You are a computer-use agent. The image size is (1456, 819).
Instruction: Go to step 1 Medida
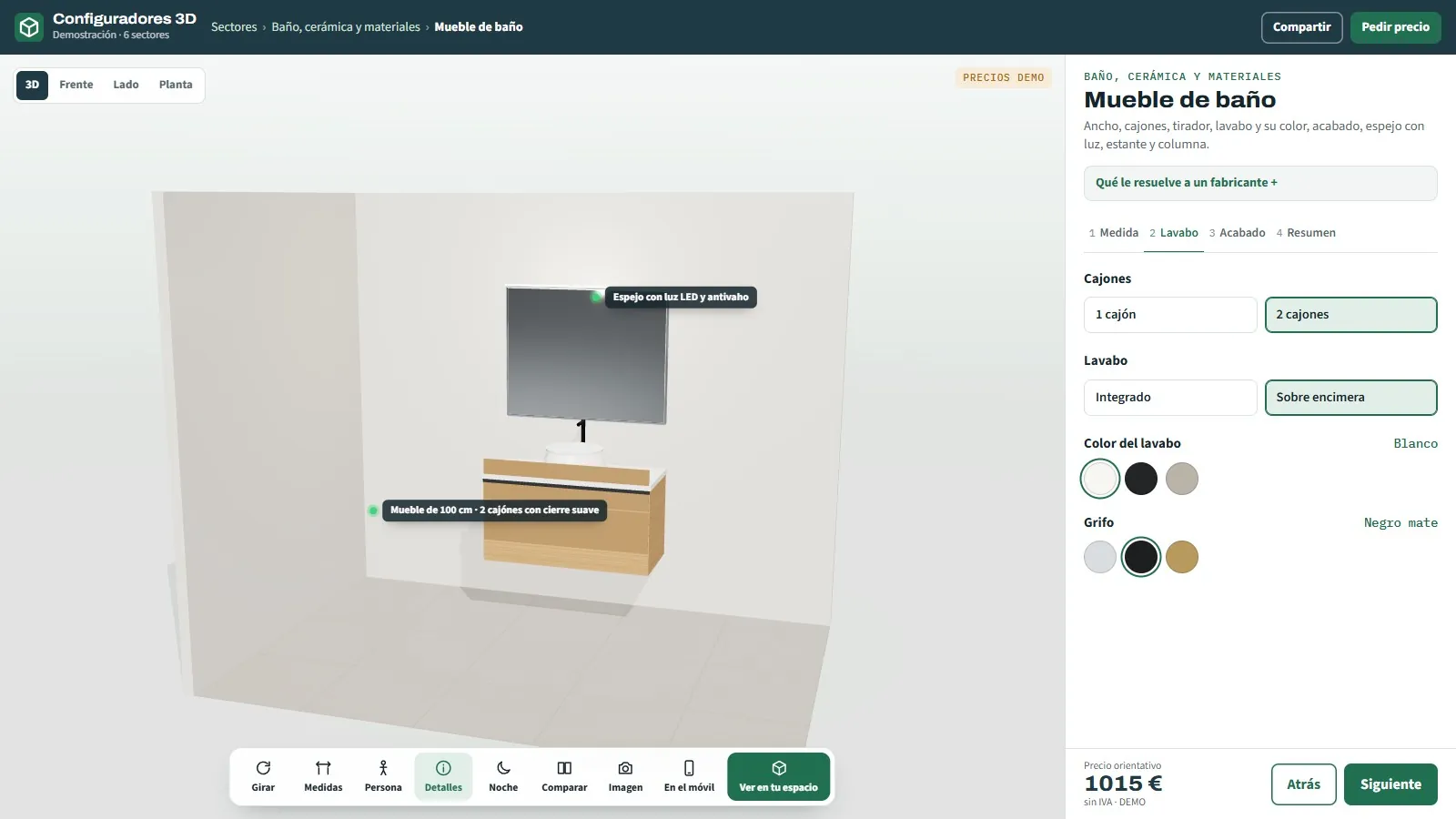[x=1114, y=233]
